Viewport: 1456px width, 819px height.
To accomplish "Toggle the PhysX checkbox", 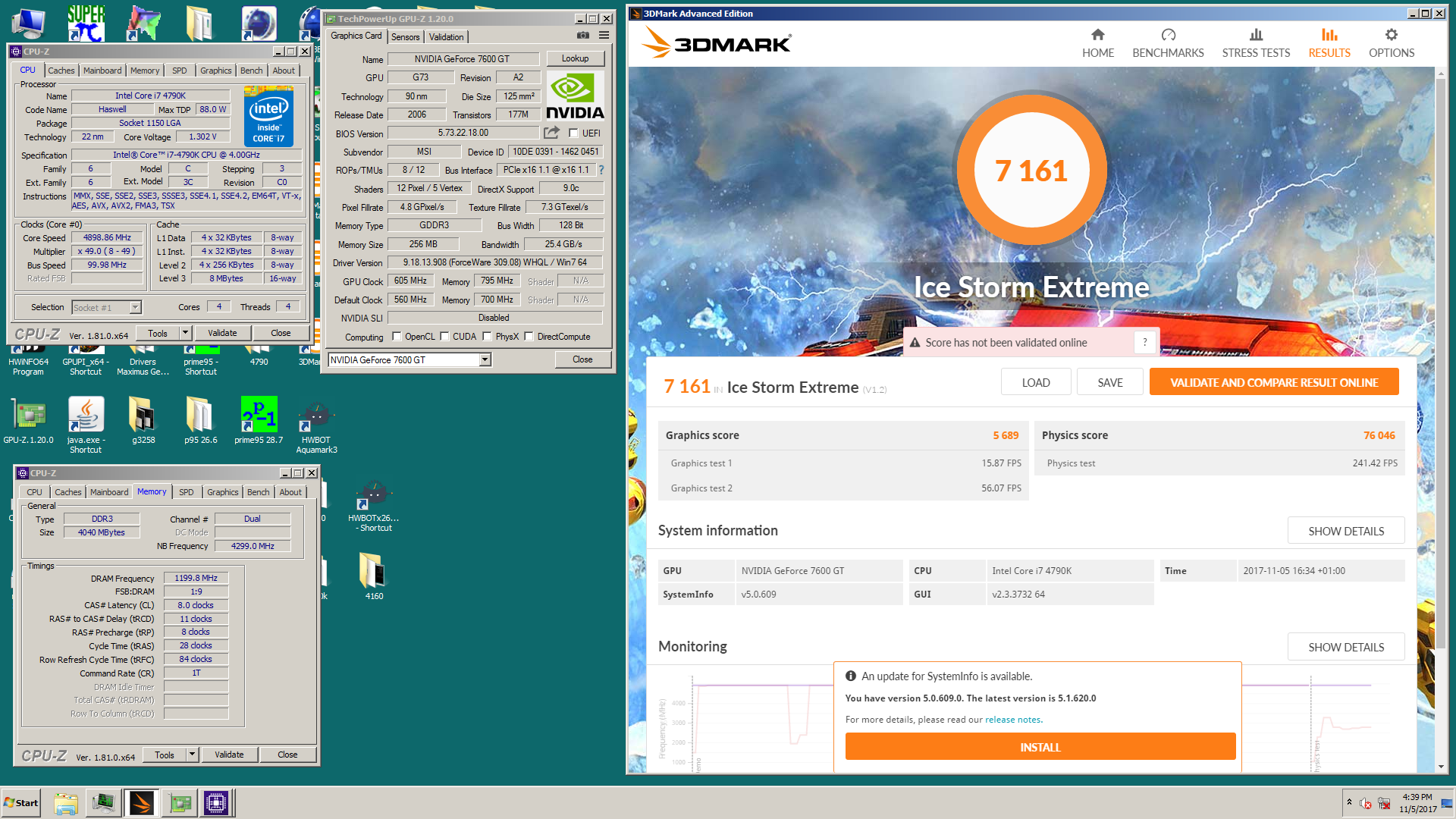I will pos(487,337).
